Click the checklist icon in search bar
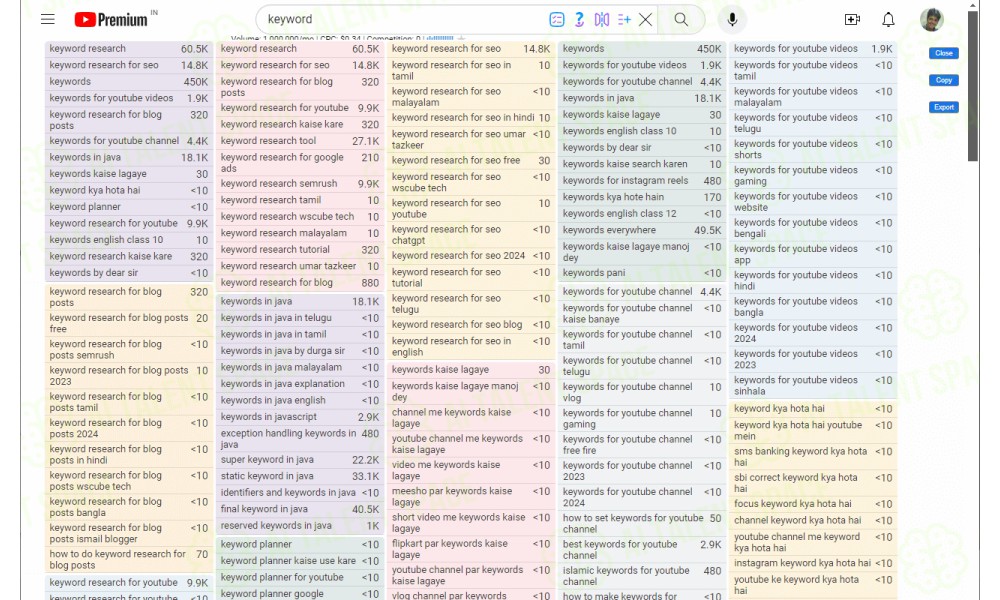Image resolution: width=1000 pixels, height=600 pixels. (557, 20)
